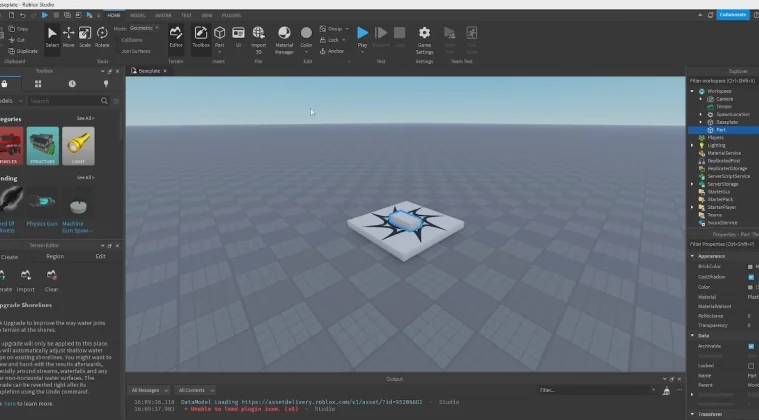The height and width of the screenshot is (420, 759).
Task: Open the Region tab in Terrain Editor
Action: click(55, 256)
